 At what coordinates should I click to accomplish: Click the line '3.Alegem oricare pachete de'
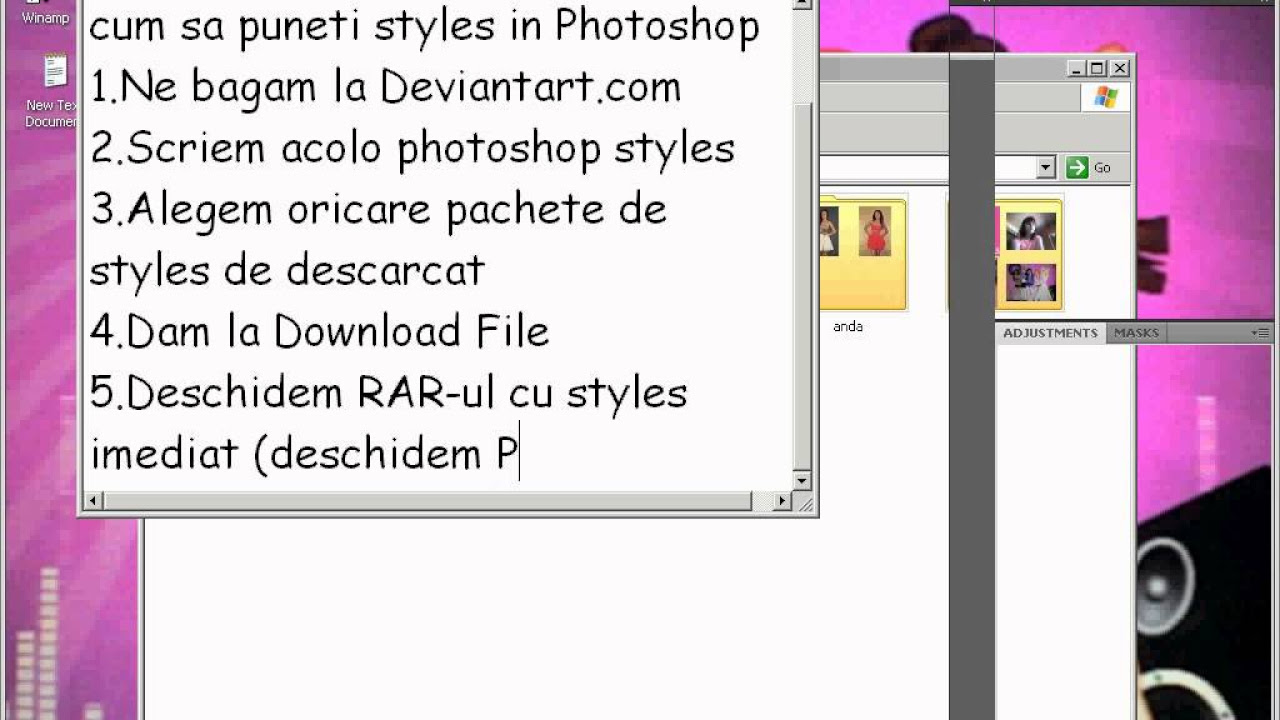click(378, 209)
